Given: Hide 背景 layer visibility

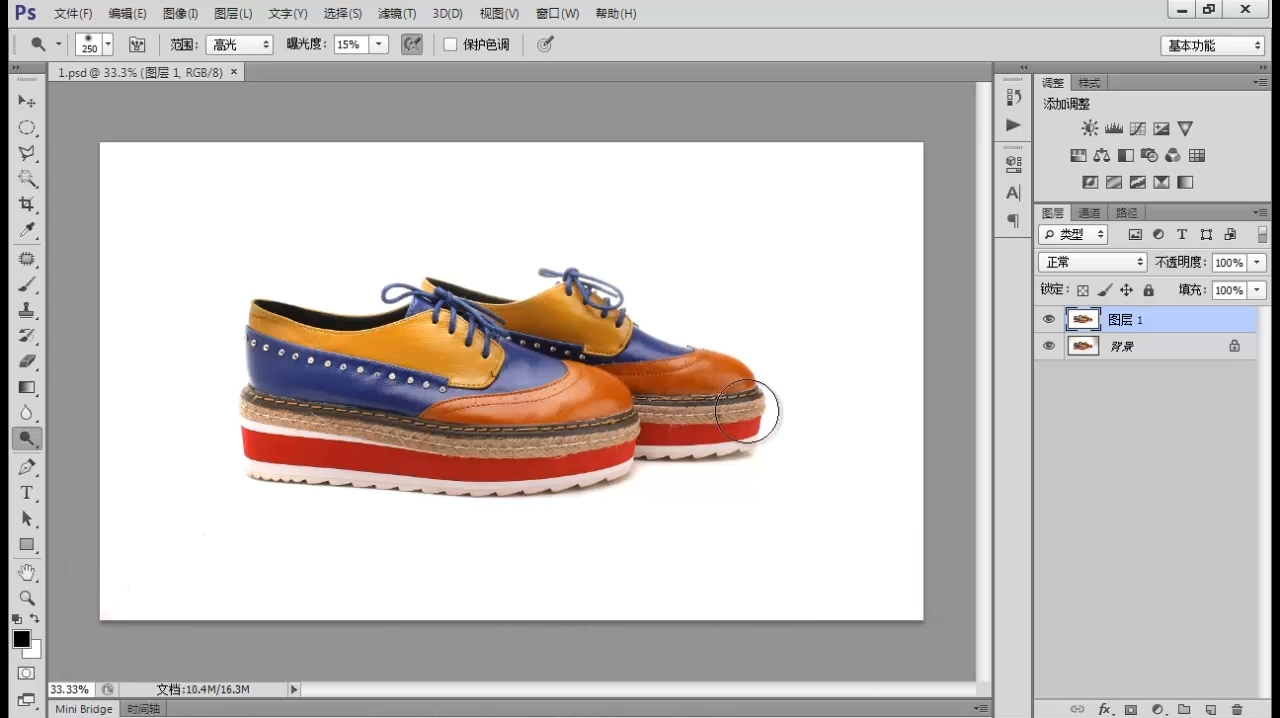Looking at the screenshot, I should [1049, 346].
